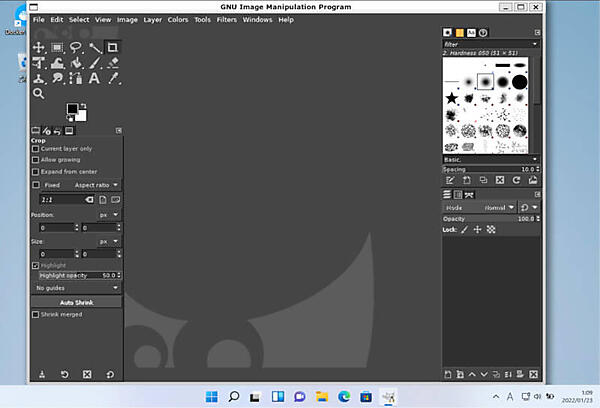Image resolution: width=600 pixels, height=408 pixels.
Task: Open the Aspect ratio dropdown
Action: (96, 185)
